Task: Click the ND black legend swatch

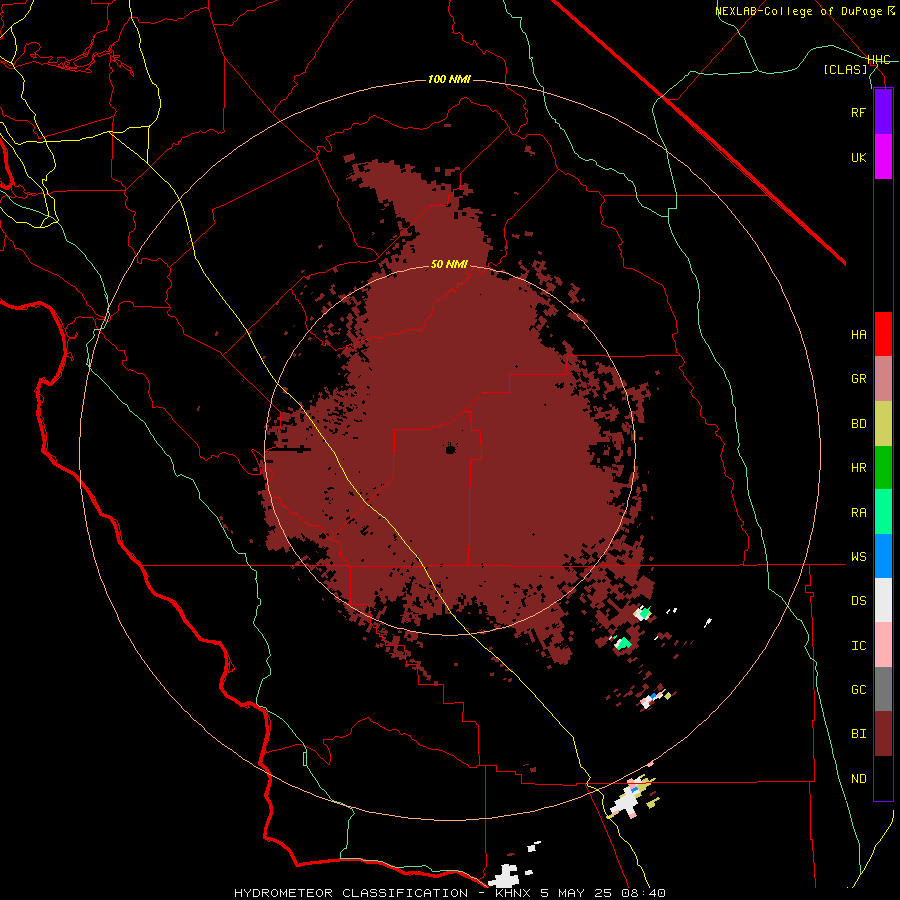Action: click(x=883, y=778)
